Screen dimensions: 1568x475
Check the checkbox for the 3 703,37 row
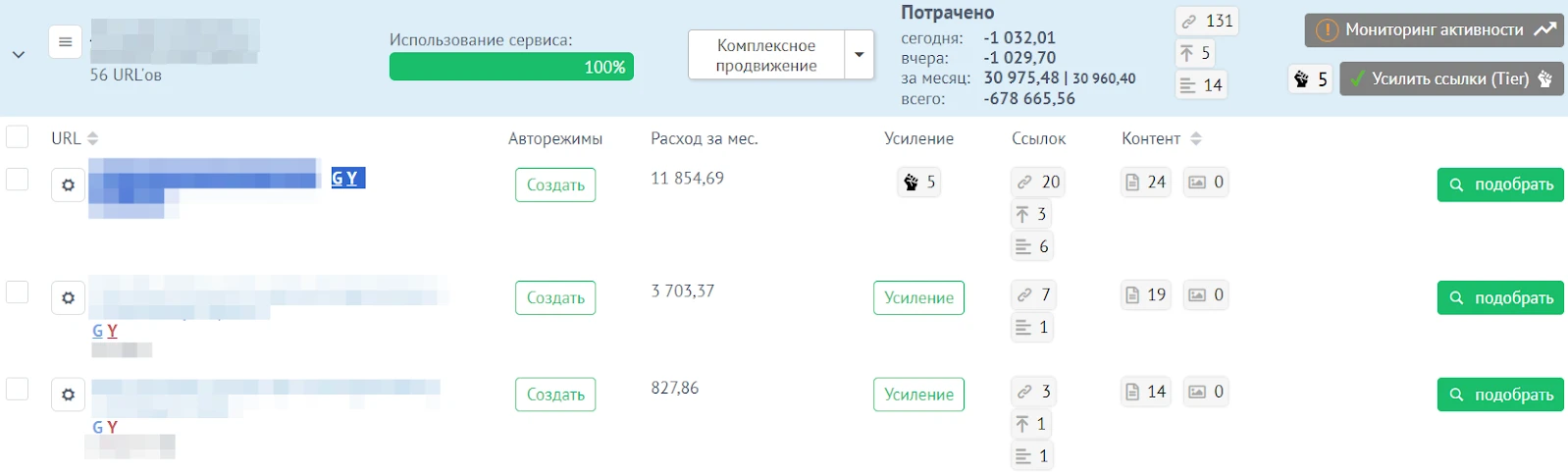(x=18, y=291)
